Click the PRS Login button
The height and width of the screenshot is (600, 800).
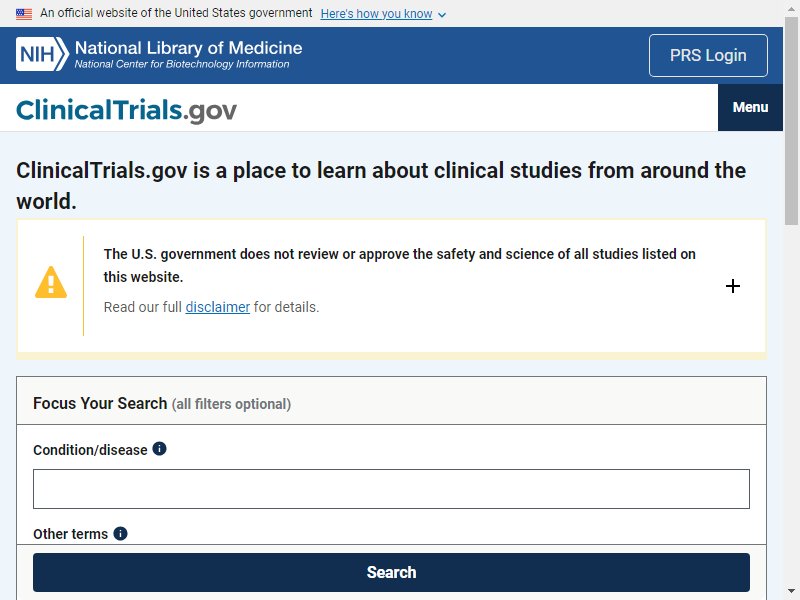pyautogui.click(x=708, y=55)
